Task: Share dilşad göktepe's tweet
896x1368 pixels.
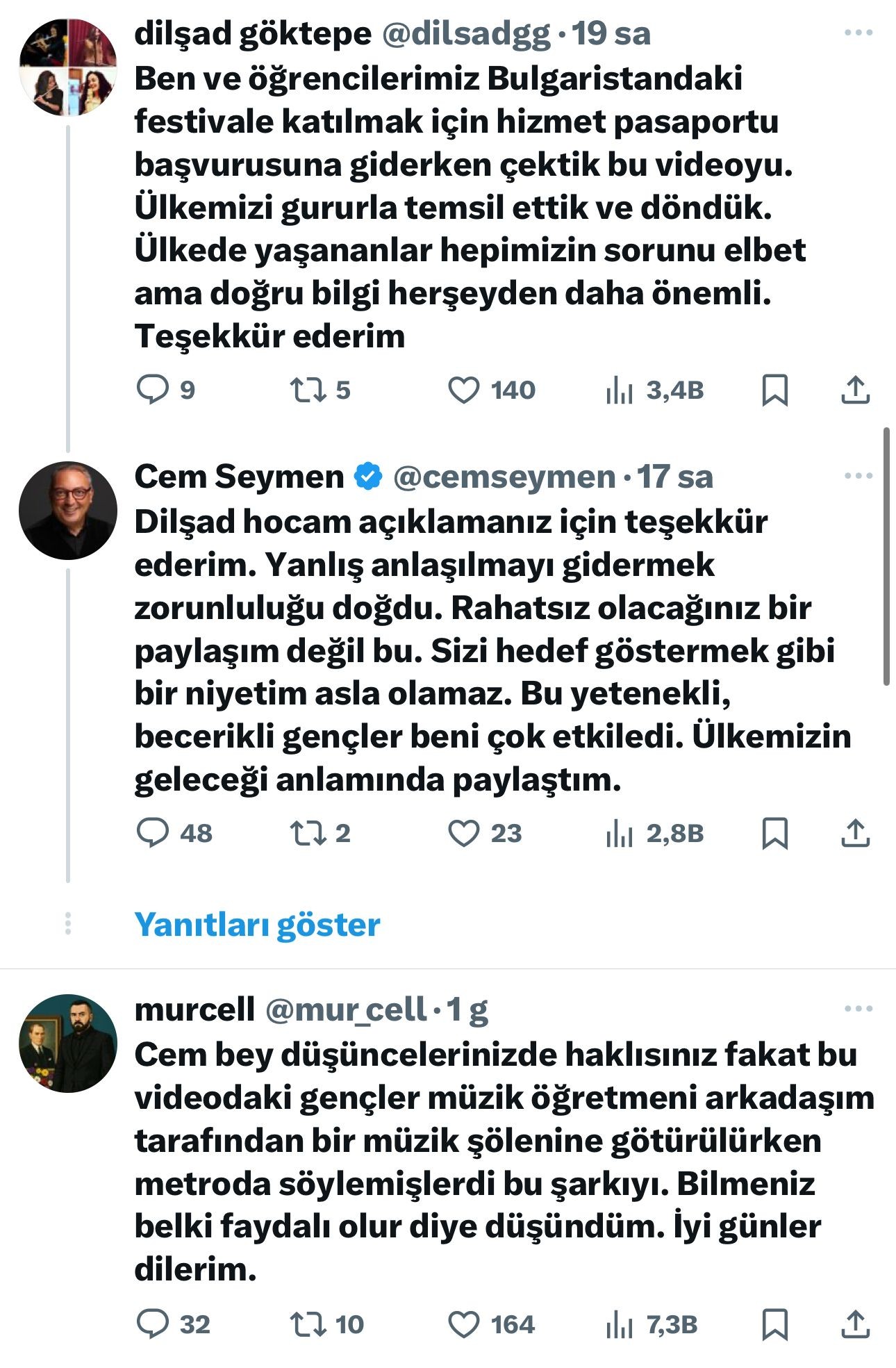Action: coord(855,390)
